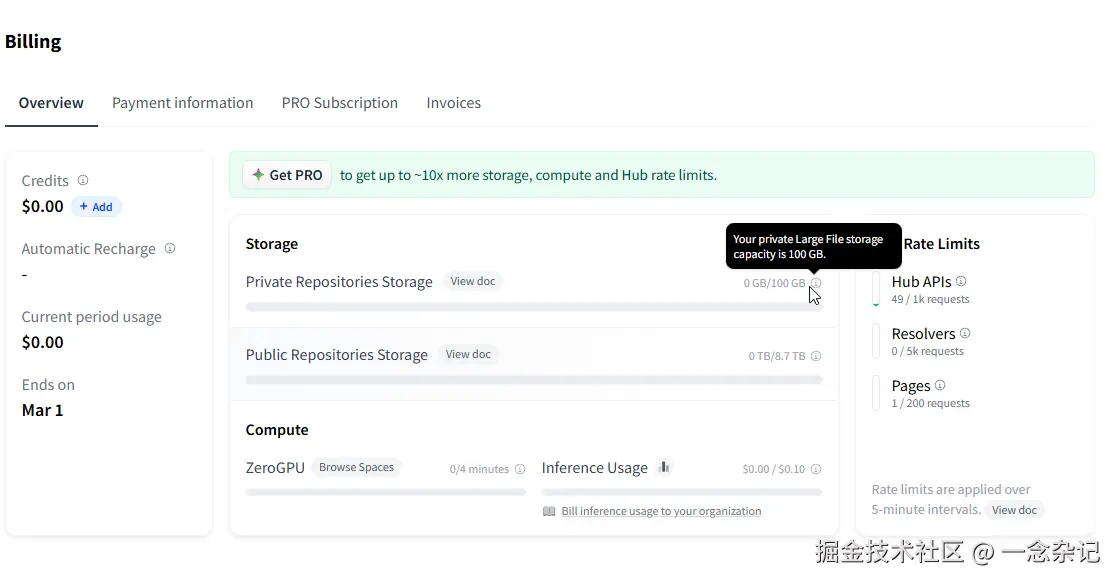Click the Credits info icon
The image size is (1119, 584).
pyautogui.click(x=83, y=180)
